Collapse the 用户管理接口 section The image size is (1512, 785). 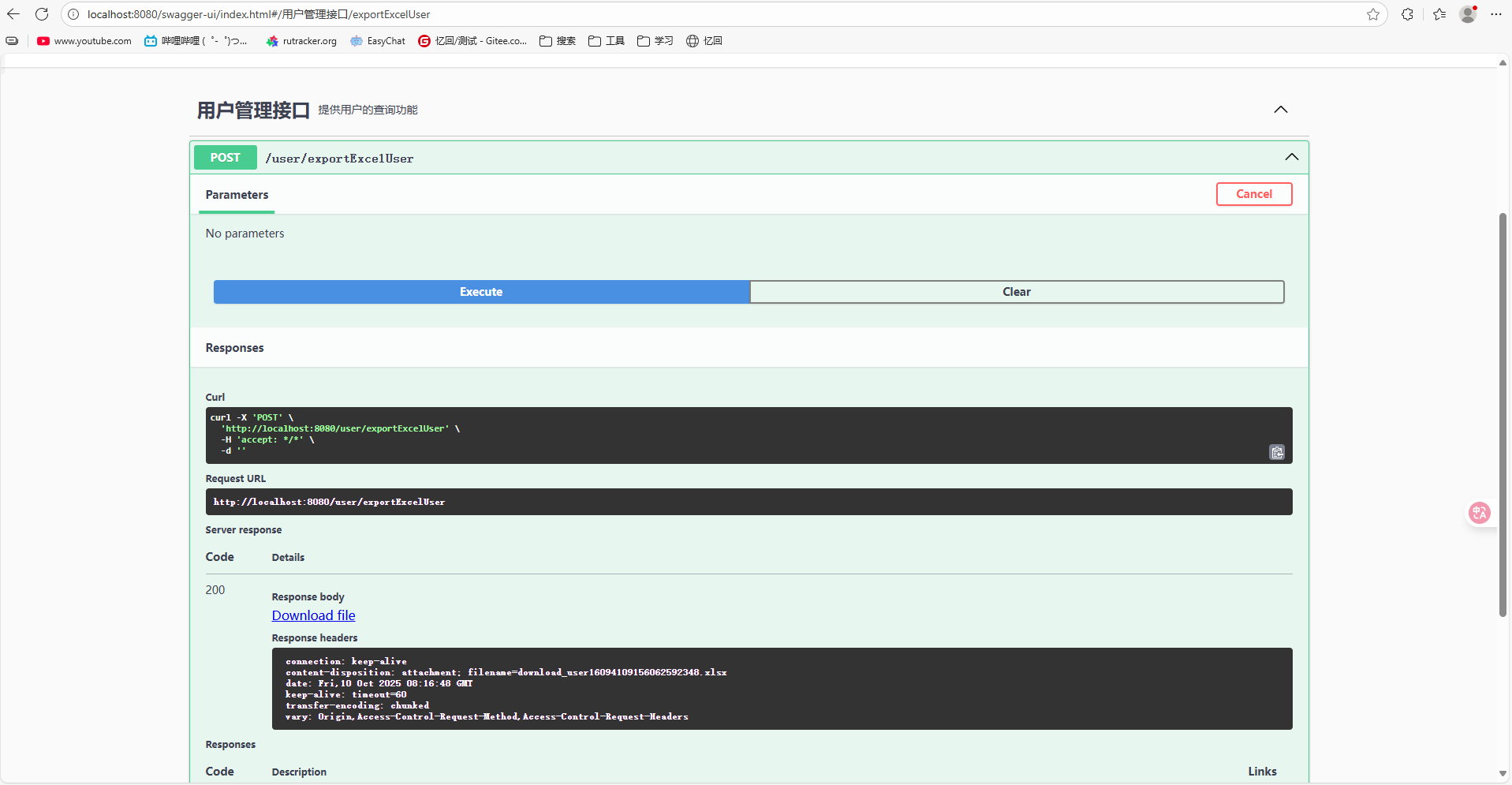pyautogui.click(x=1280, y=110)
